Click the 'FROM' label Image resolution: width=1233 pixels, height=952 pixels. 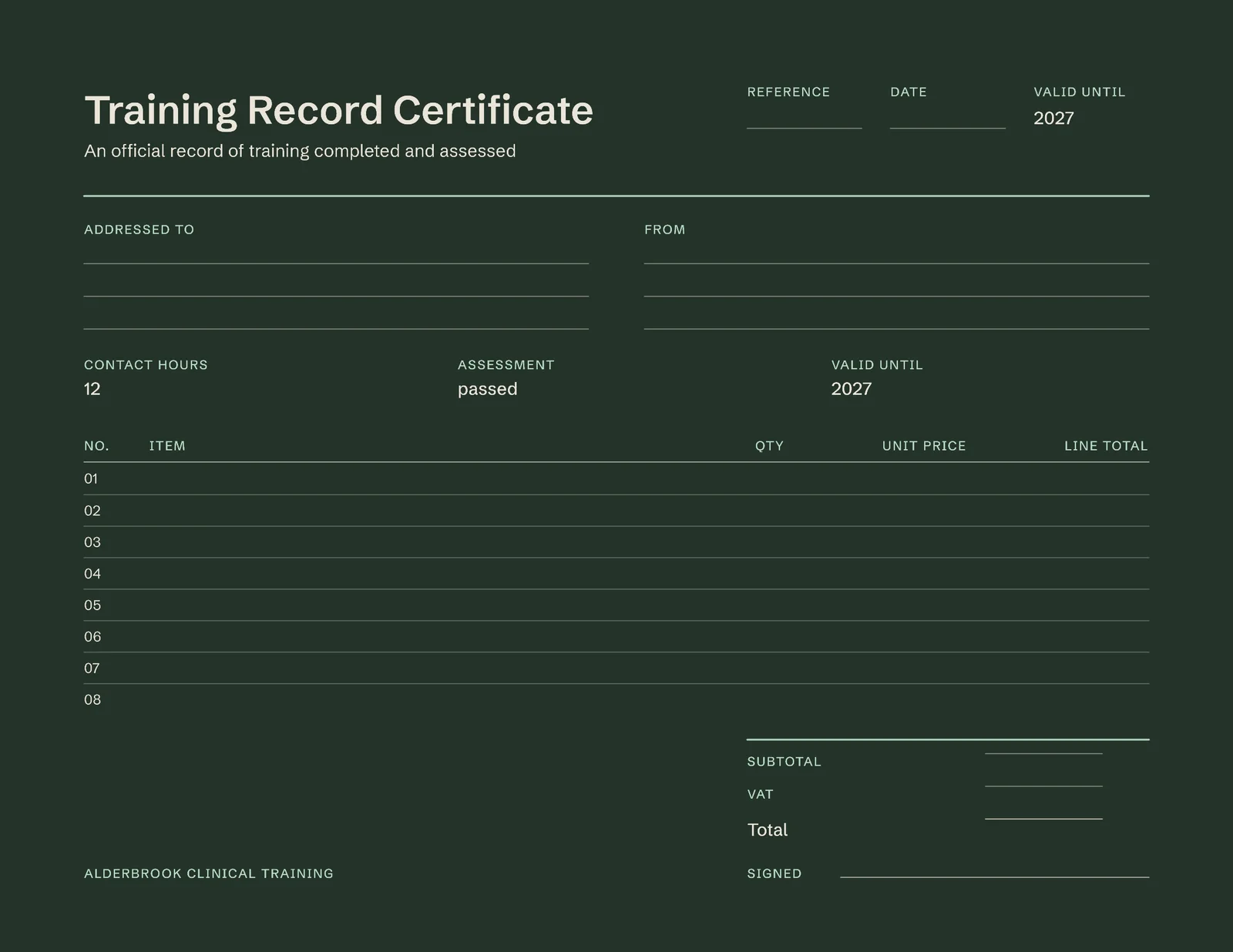[664, 230]
